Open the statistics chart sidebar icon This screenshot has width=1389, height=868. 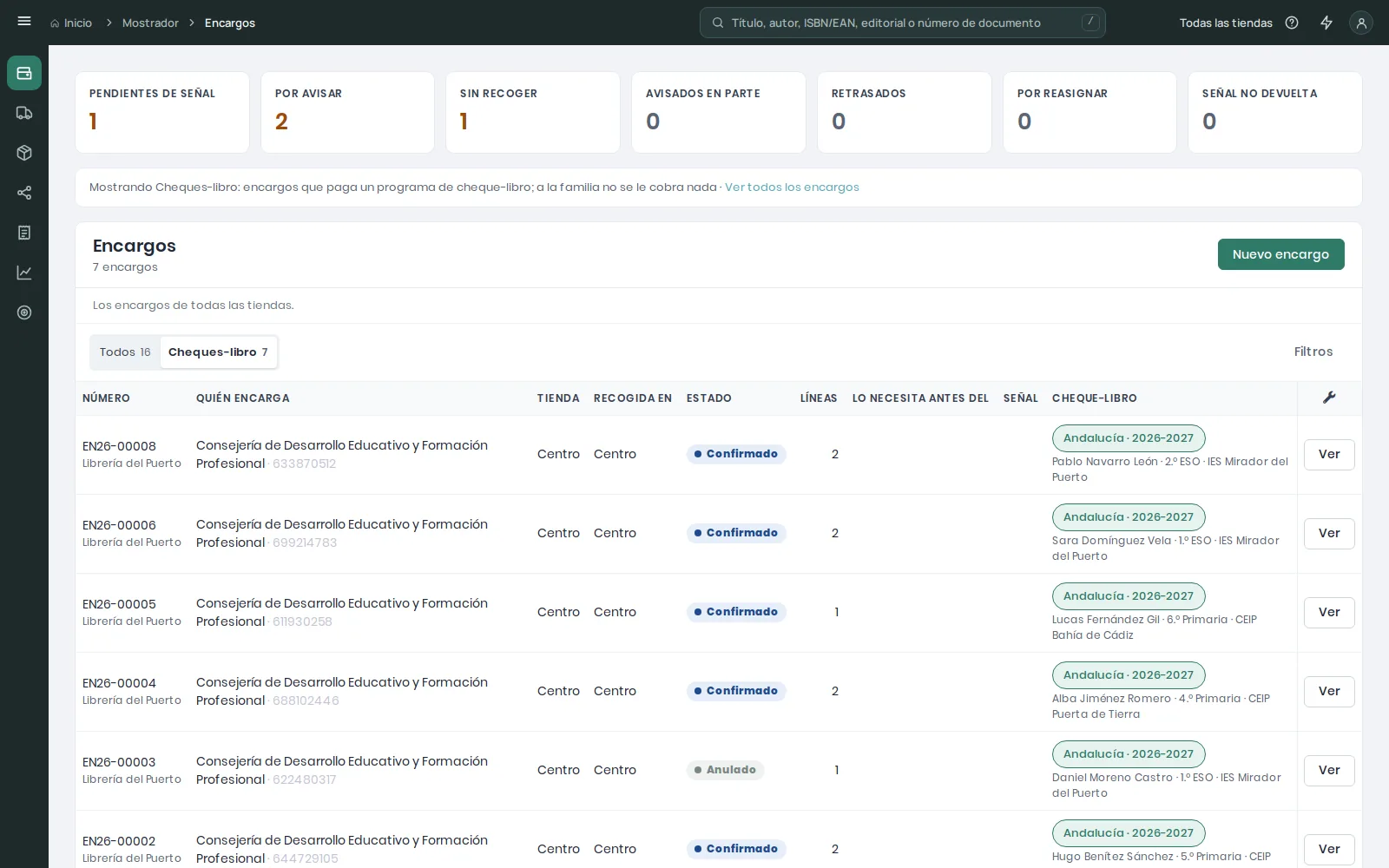[x=24, y=273]
